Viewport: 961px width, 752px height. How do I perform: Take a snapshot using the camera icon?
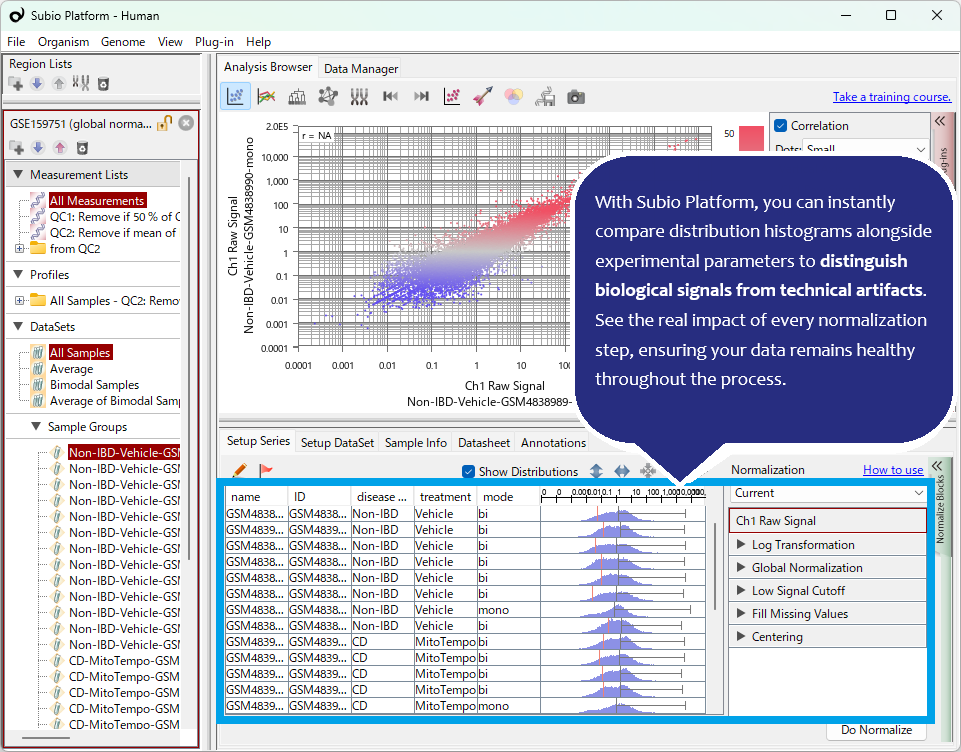click(x=576, y=96)
